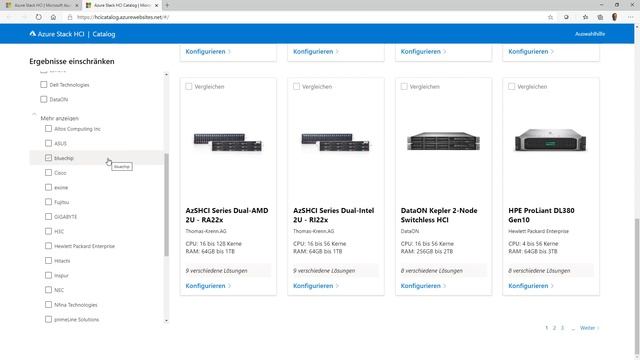The width and height of the screenshot is (640, 360).
Task: Open the HPE ProLiant DL380 server image
Action: [x=551, y=140]
